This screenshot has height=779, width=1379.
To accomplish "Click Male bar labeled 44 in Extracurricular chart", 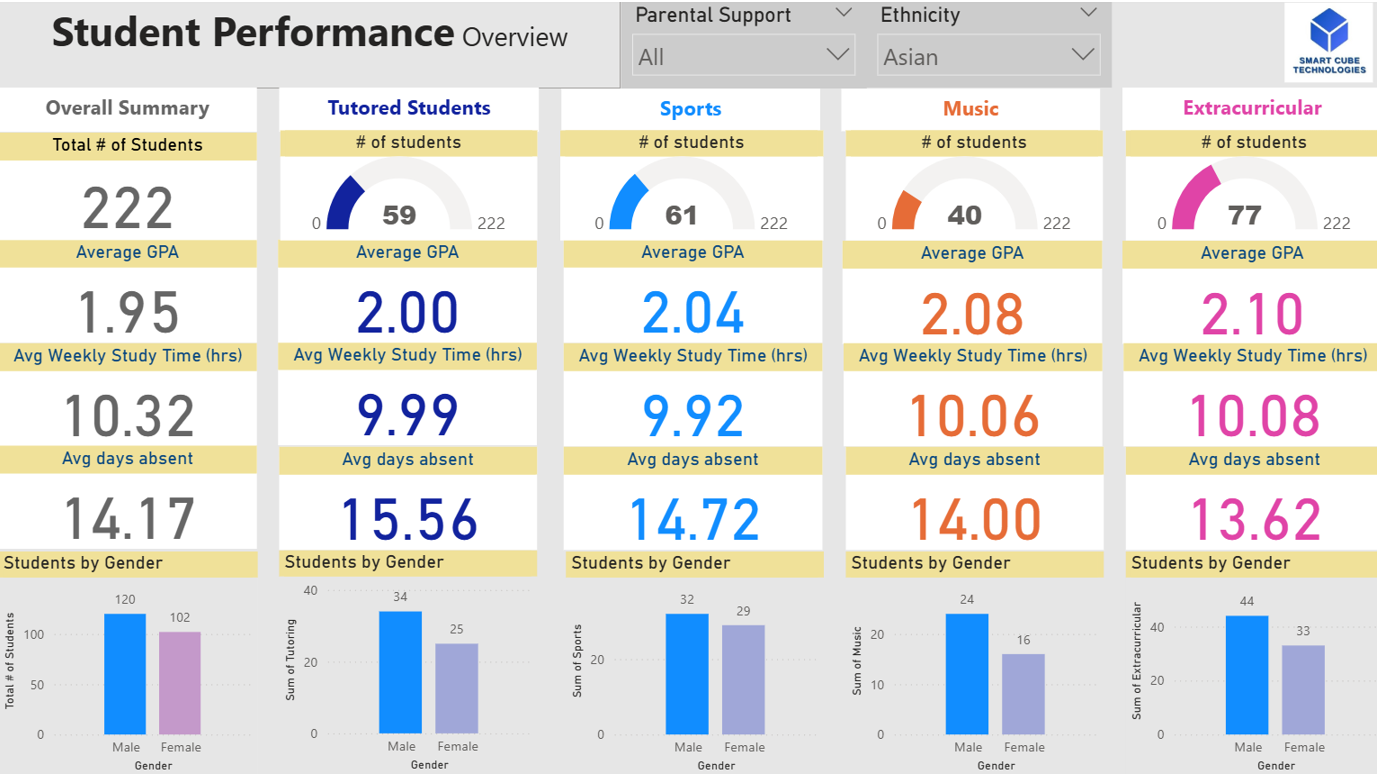I will click(x=1247, y=675).
